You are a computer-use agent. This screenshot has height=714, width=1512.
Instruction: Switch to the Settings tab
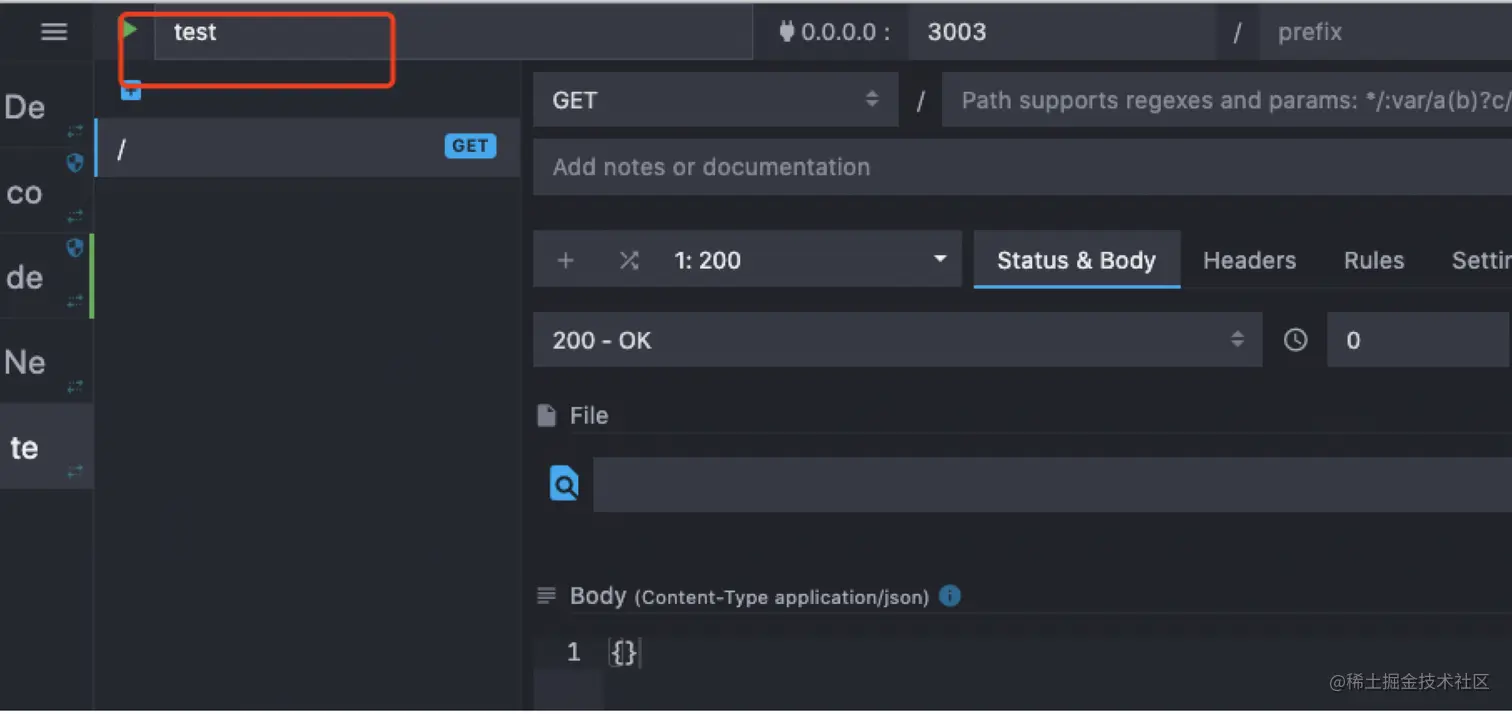point(1481,260)
